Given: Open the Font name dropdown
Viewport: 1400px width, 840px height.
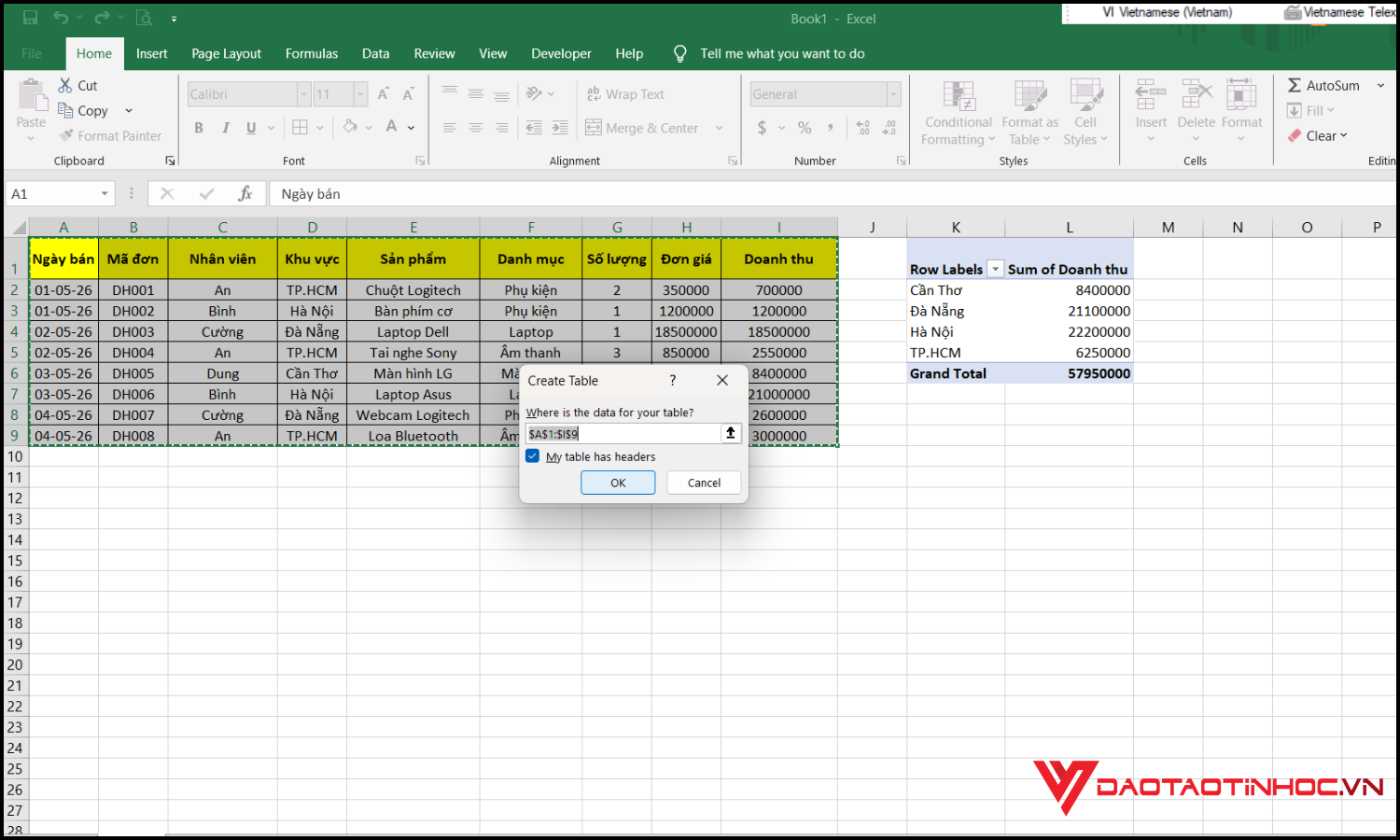Looking at the screenshot, I should point(303,94).
